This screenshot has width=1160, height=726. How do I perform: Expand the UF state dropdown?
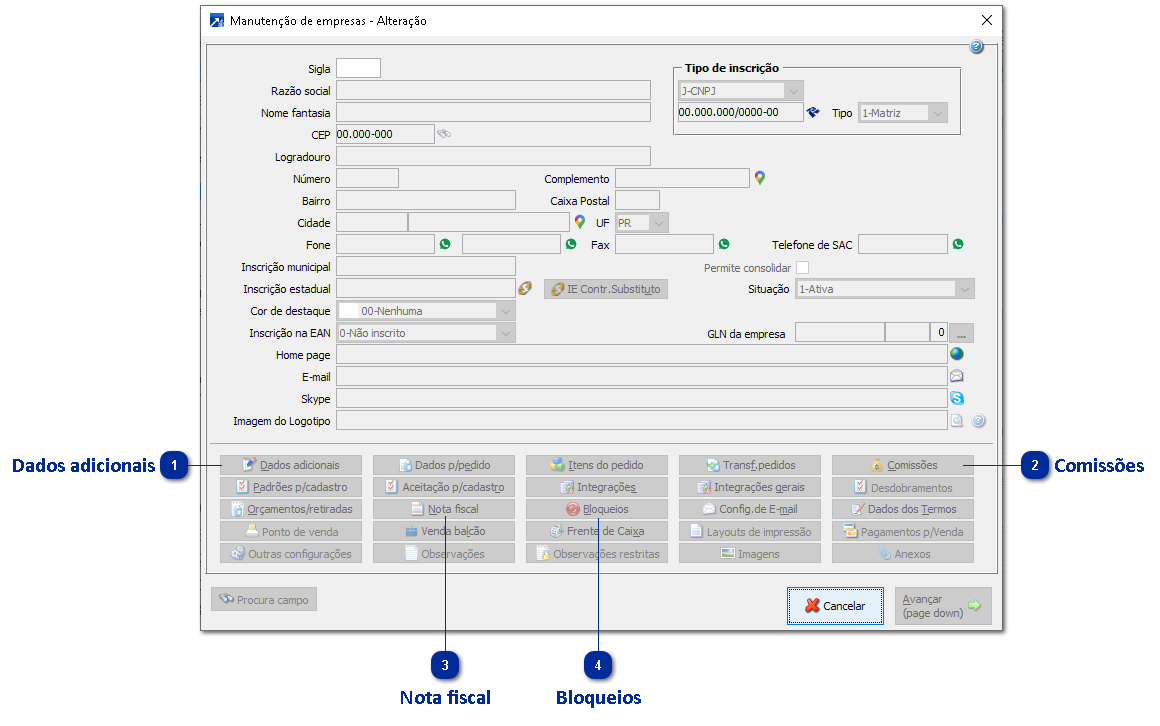click(x=658, y=223)
